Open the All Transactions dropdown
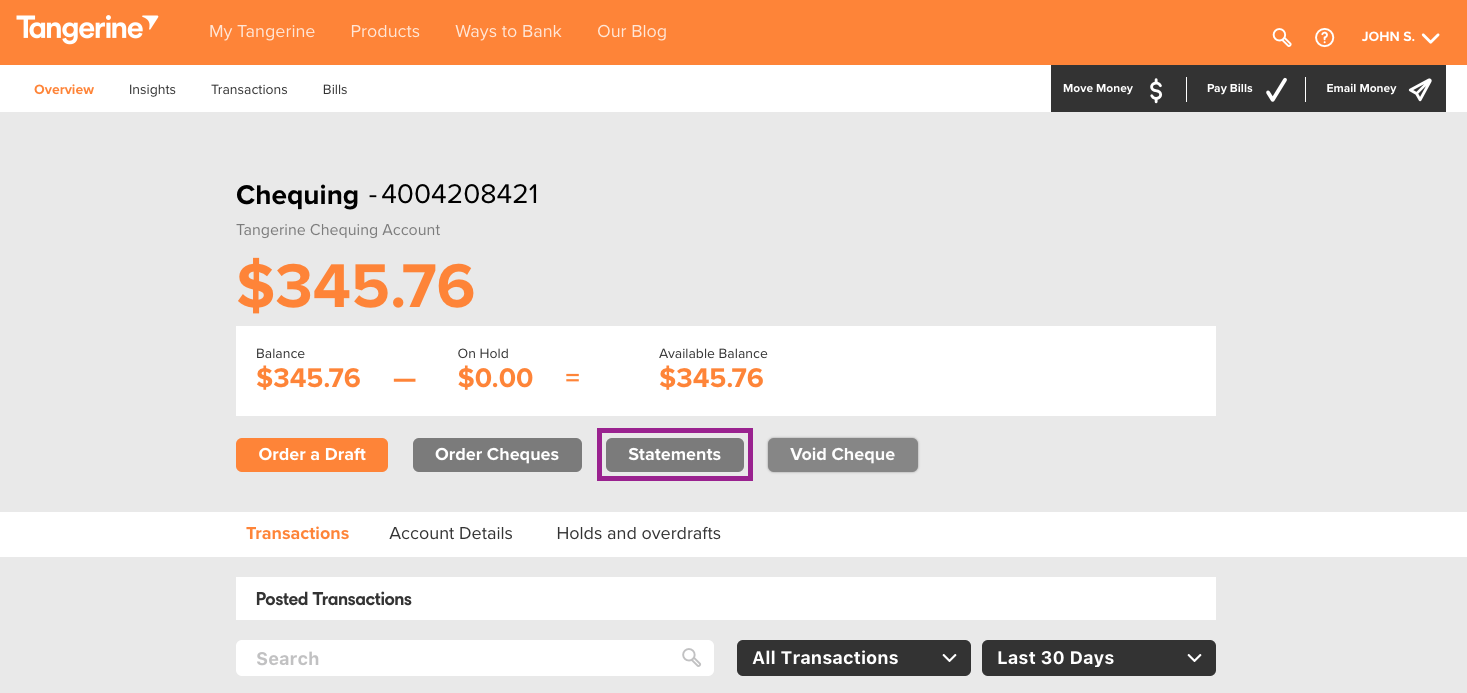The image size is (1467, 693). click(853, 658)
